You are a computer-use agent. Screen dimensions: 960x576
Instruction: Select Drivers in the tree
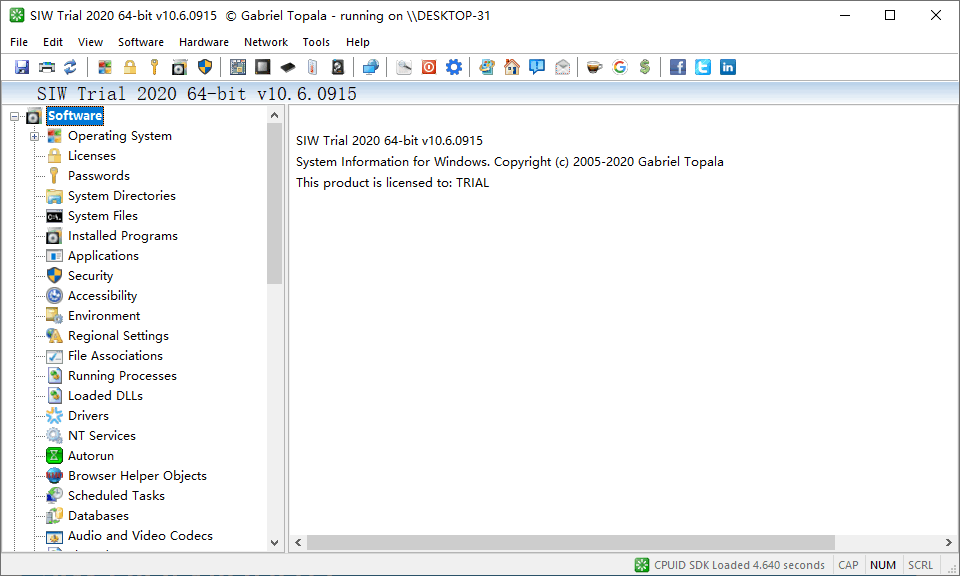(88, 416)
